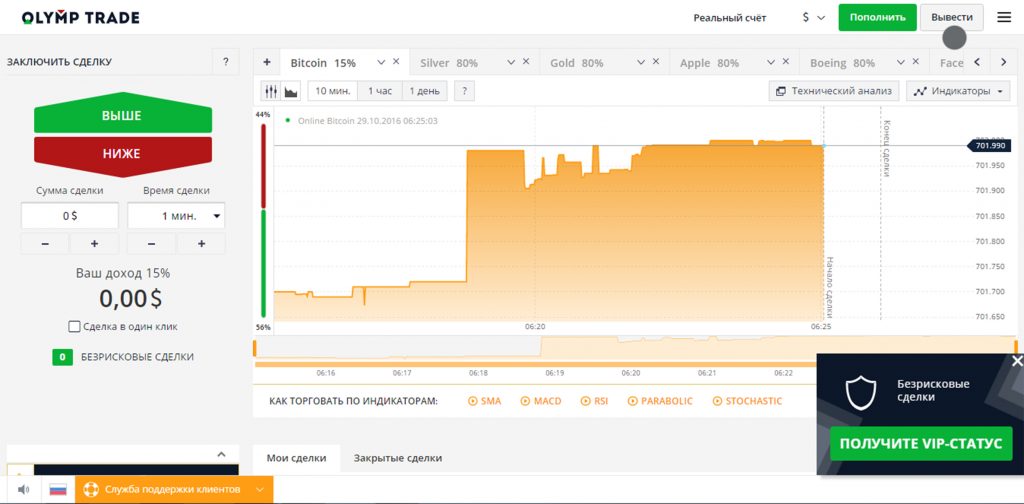
Task: Open the Индикаторы dropdown
Action: [x=958, y=91]
